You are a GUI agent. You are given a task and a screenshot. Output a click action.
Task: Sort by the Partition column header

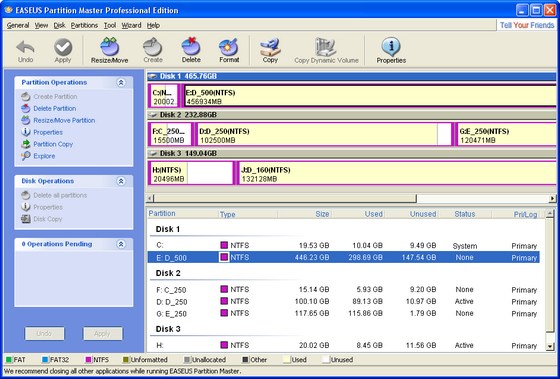point(182,214)
